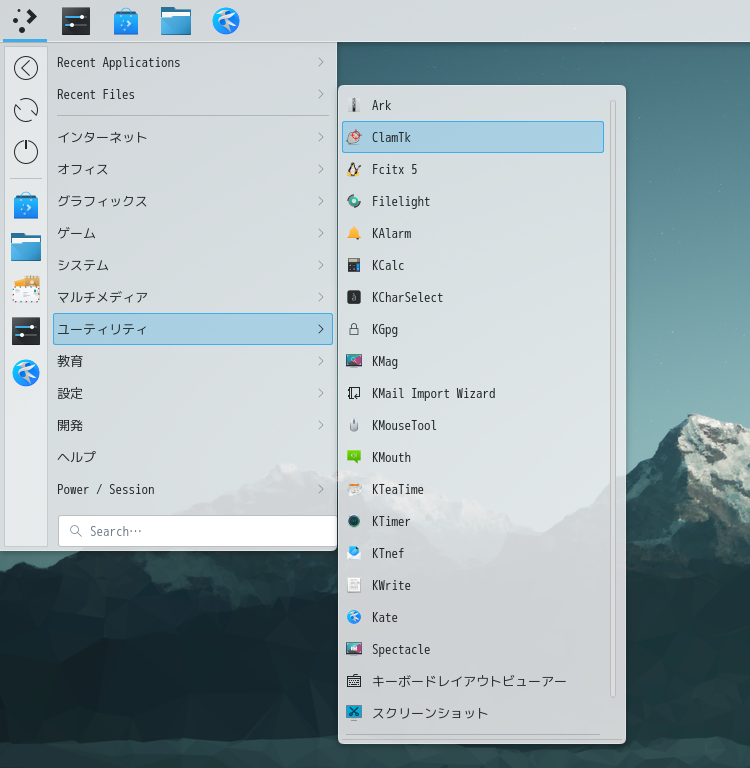Open the settings sliders icon in the sidebar
Screen dimensions: 750x768
tap(26, 331)
